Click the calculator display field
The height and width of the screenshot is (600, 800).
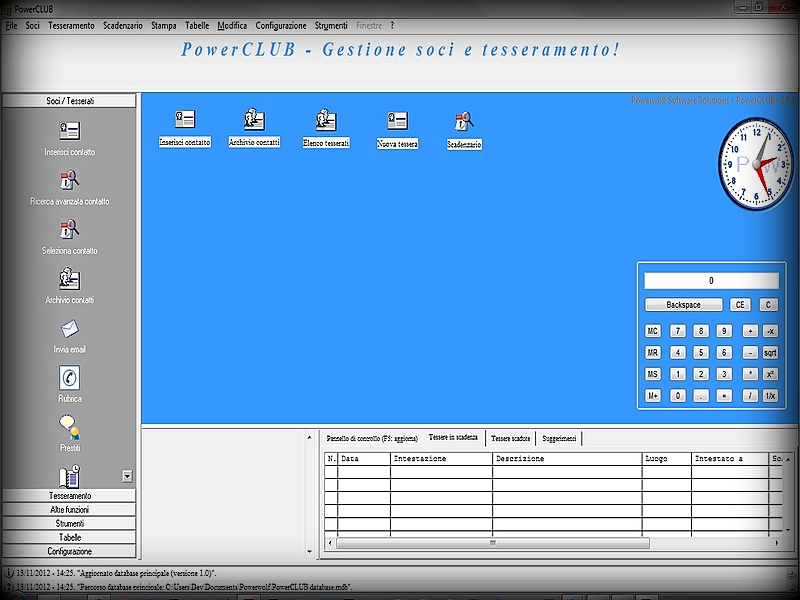pos(711,281)
